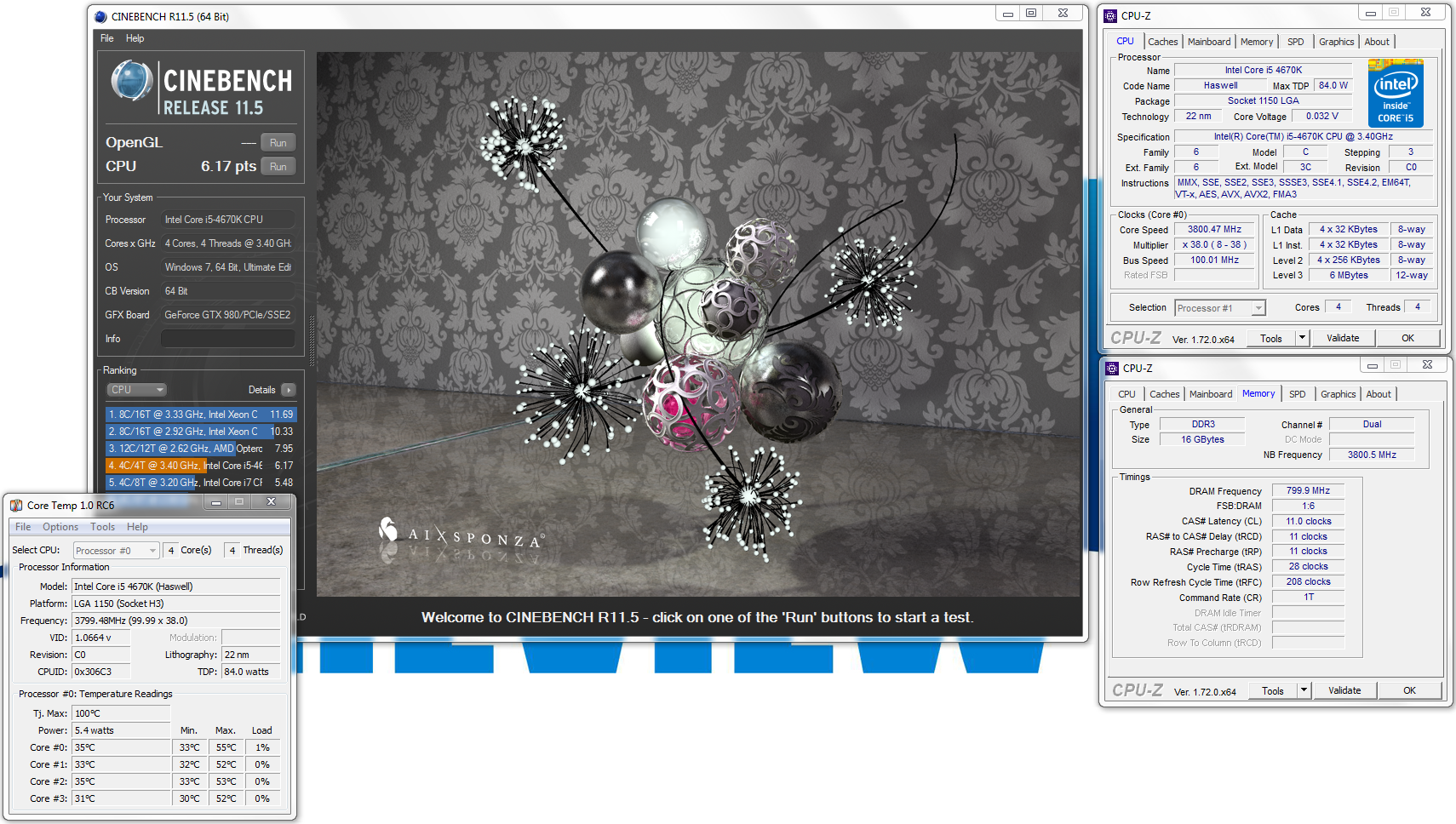Click the Cinebench Release 11.5 logo
This screenshot has height=824, width=1456.
202,88
